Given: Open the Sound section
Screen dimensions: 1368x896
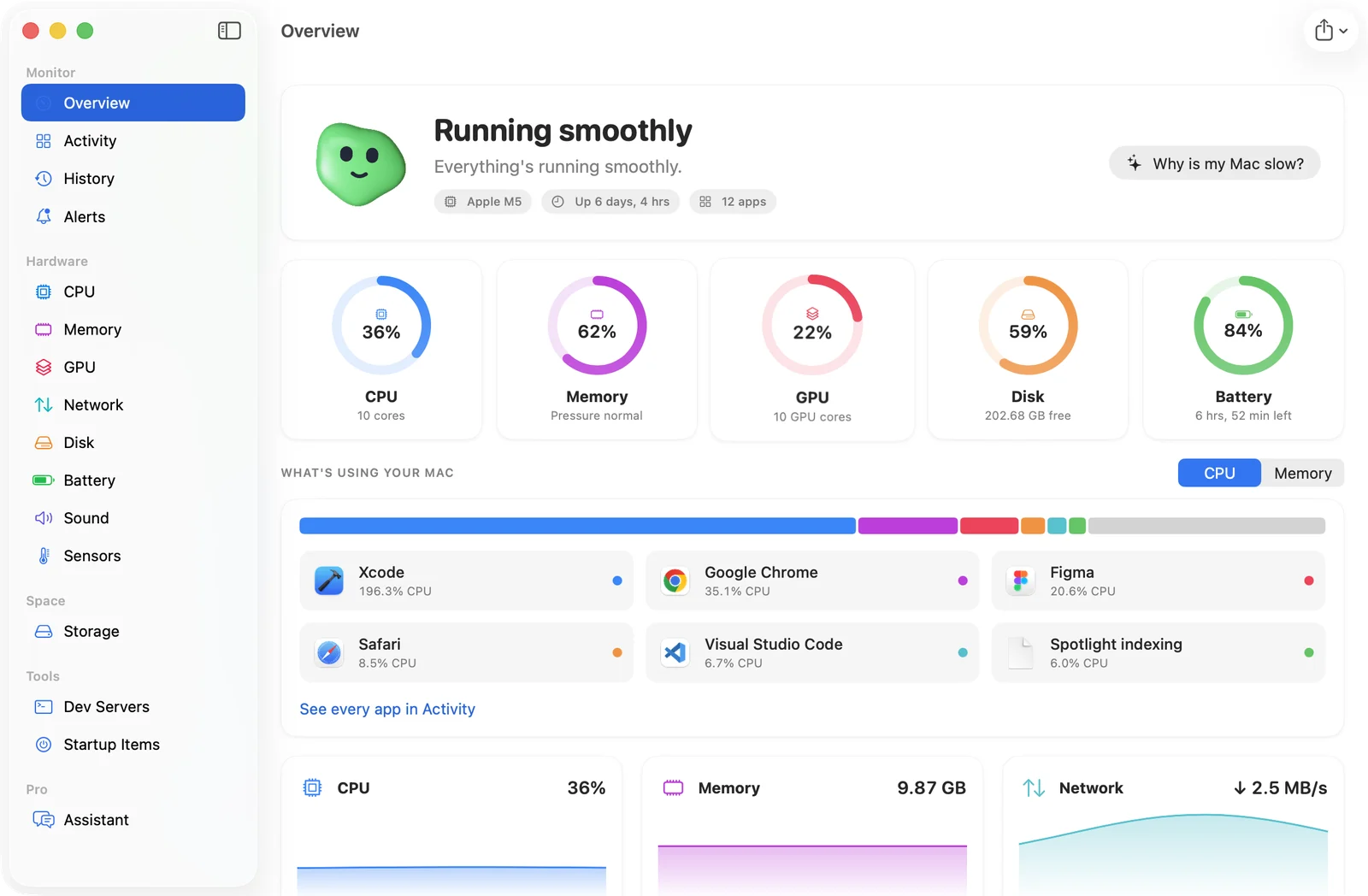Looking at the screenshot, I should [x=133, y=518].
